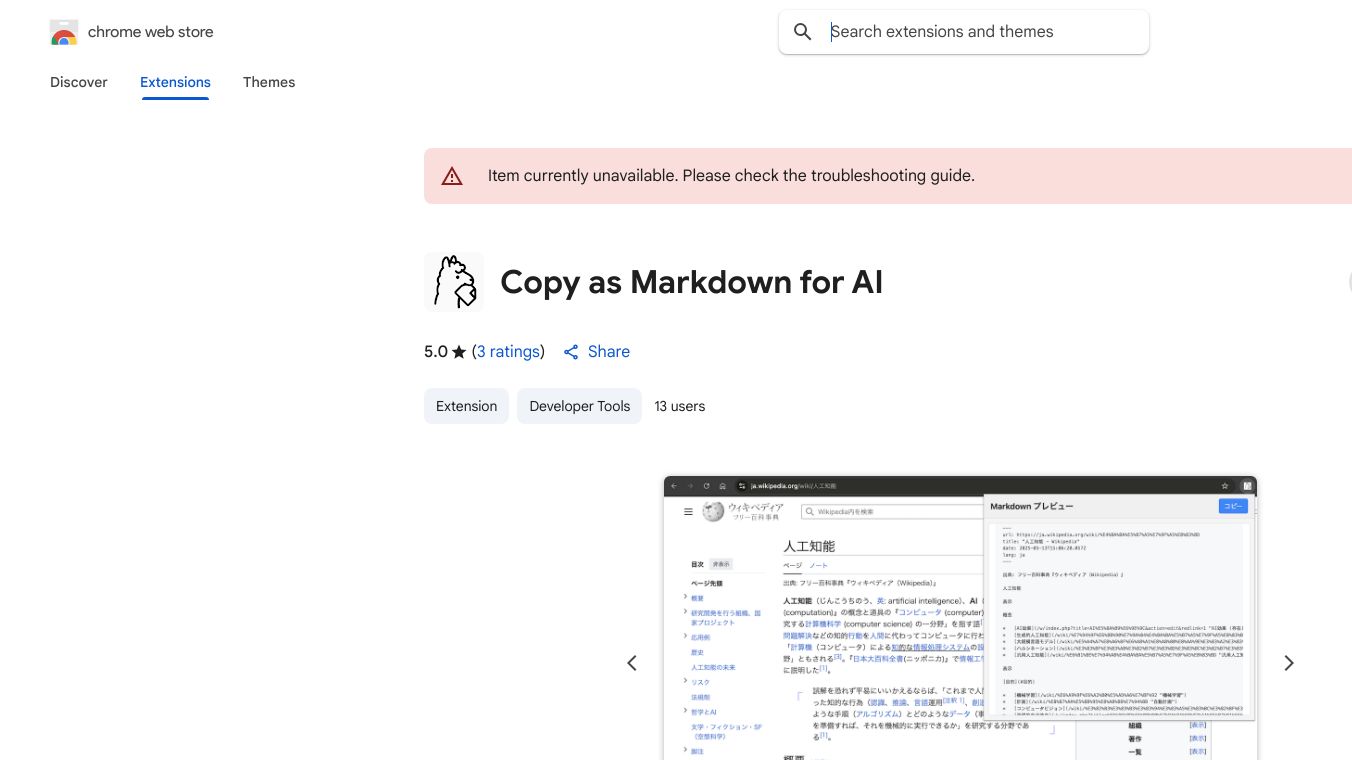The height and width of the screenshot is (760, 1352).
Task: Share this extension via Share button
Action: (597, 352)
